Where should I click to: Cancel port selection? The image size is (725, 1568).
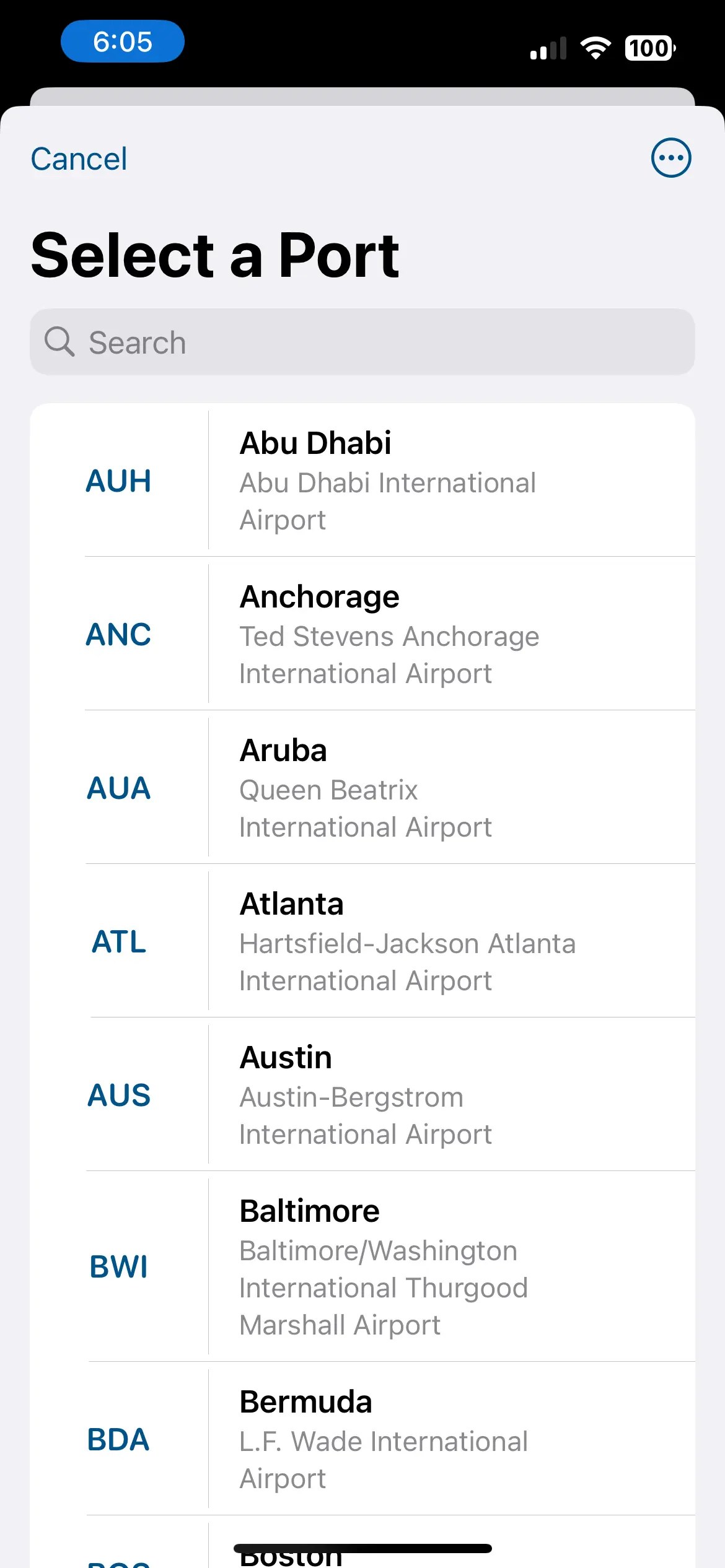tap(79, 159)
